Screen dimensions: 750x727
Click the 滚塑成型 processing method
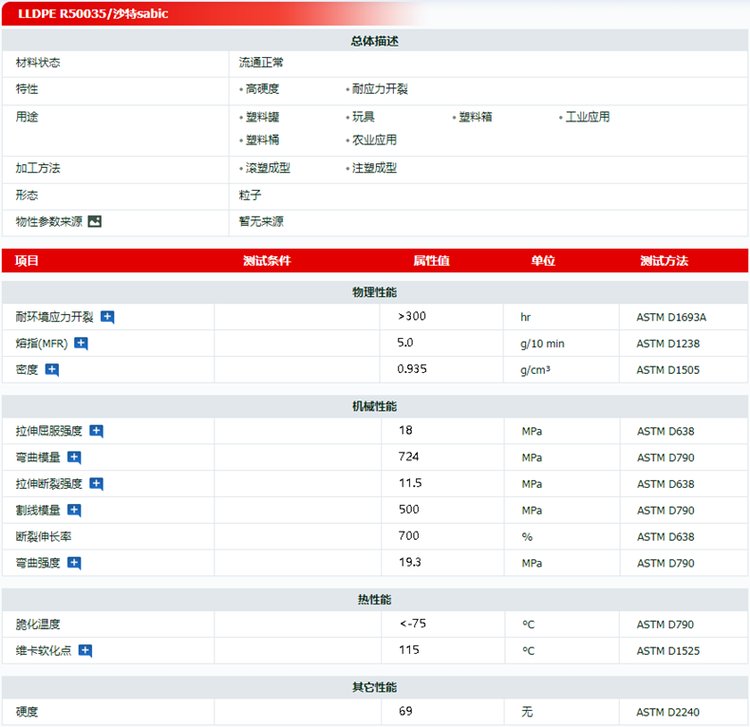click(x=268, y=168)
